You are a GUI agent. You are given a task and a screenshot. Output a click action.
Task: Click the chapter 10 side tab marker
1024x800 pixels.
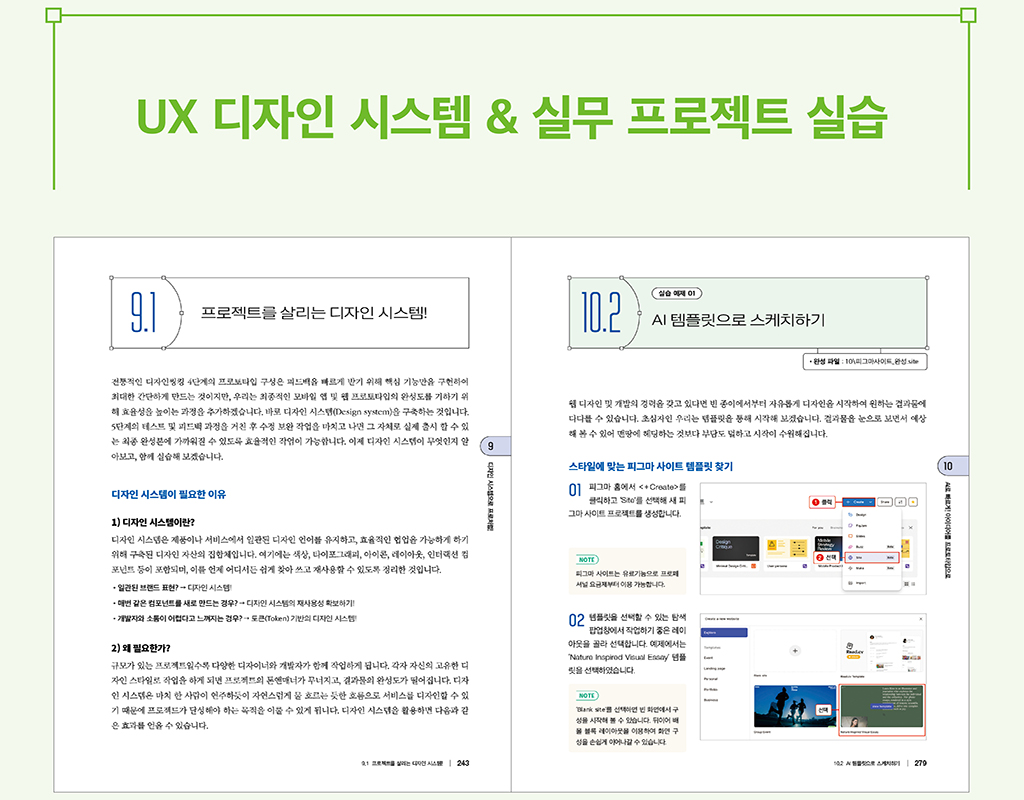point(949,466)
